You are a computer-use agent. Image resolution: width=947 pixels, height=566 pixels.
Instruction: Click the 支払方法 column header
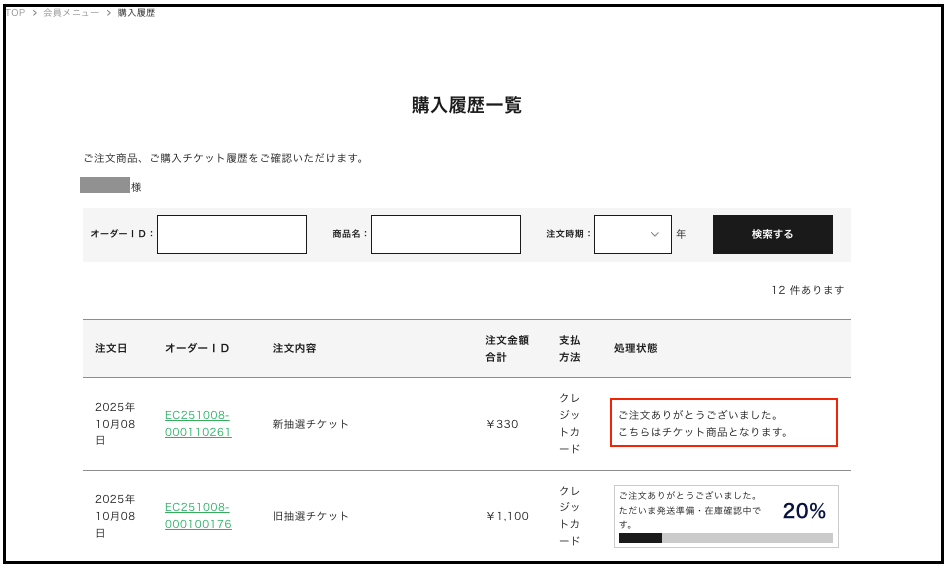tap(569, 348)
